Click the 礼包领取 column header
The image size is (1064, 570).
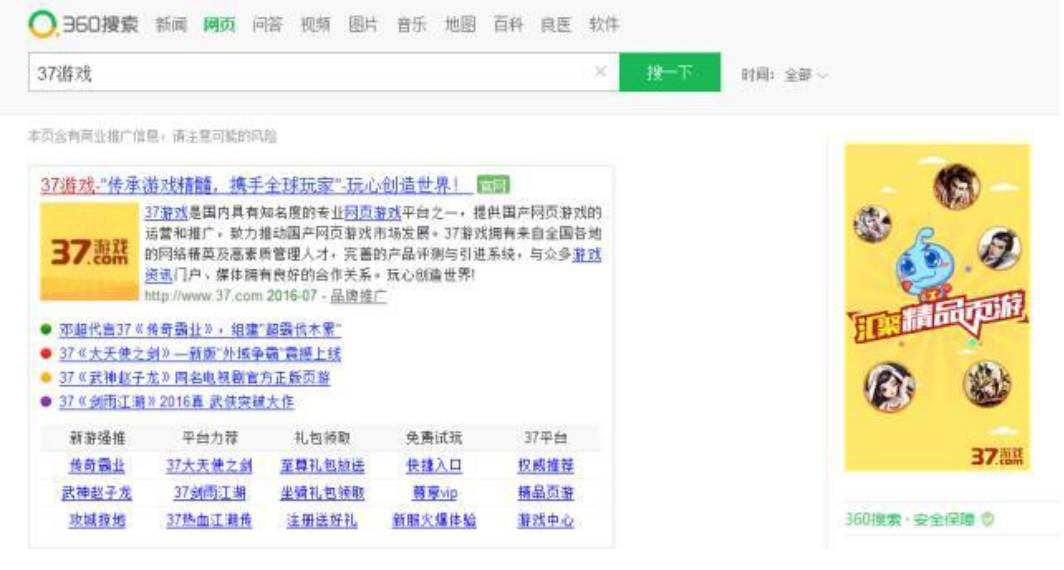point(322,438)
